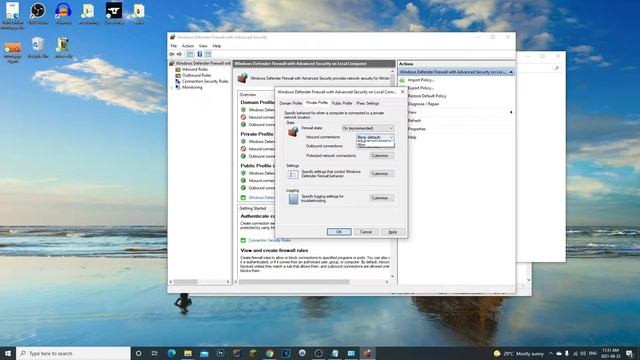Screen dimensions: 640x360
Task: Open the File menu
Action: tap(173, 46)
